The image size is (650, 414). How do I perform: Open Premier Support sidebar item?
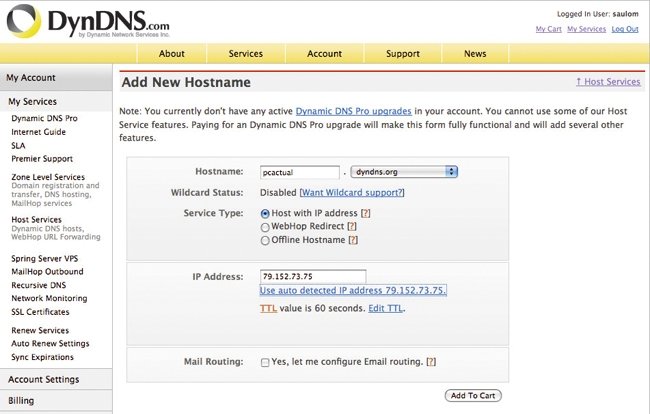click(x=42, y=159)
